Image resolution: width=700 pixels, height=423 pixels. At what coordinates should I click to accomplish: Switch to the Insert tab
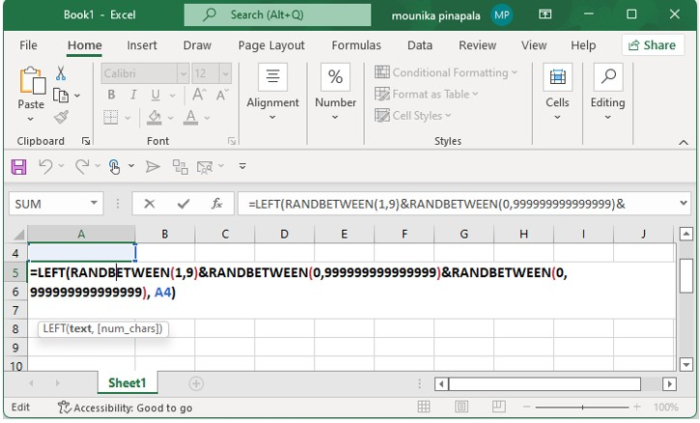click(142, 45)
